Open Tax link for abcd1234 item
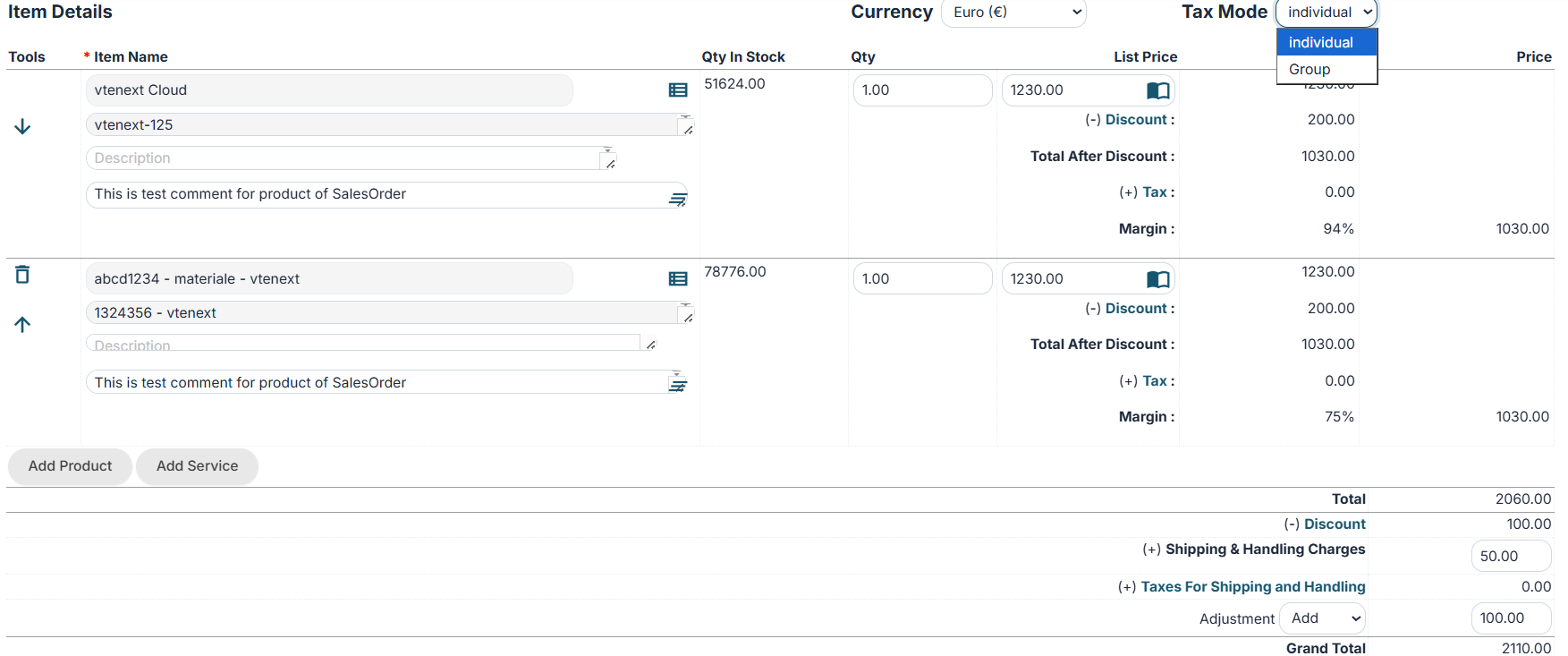The image size is (1568, 656). coord(1155,381)
